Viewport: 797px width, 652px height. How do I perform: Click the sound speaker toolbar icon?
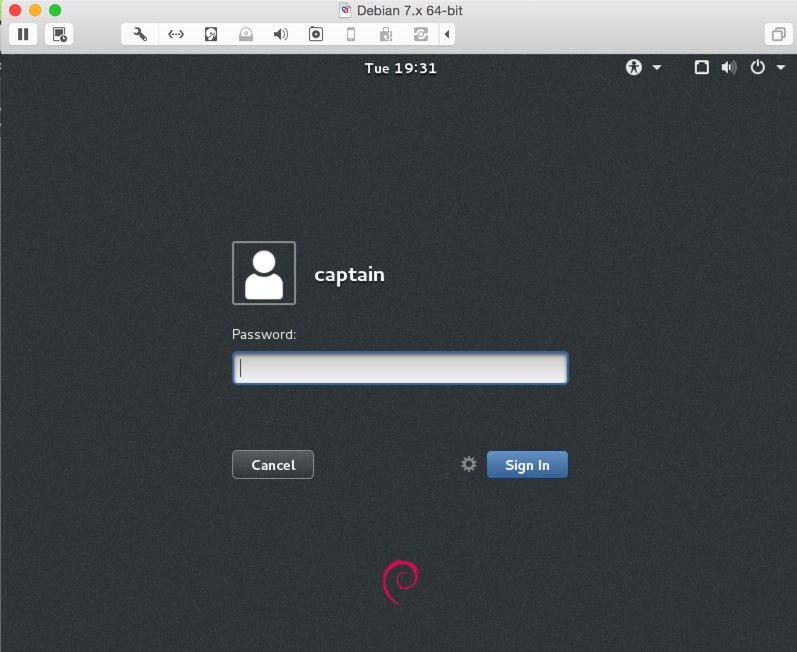point(281,34)
